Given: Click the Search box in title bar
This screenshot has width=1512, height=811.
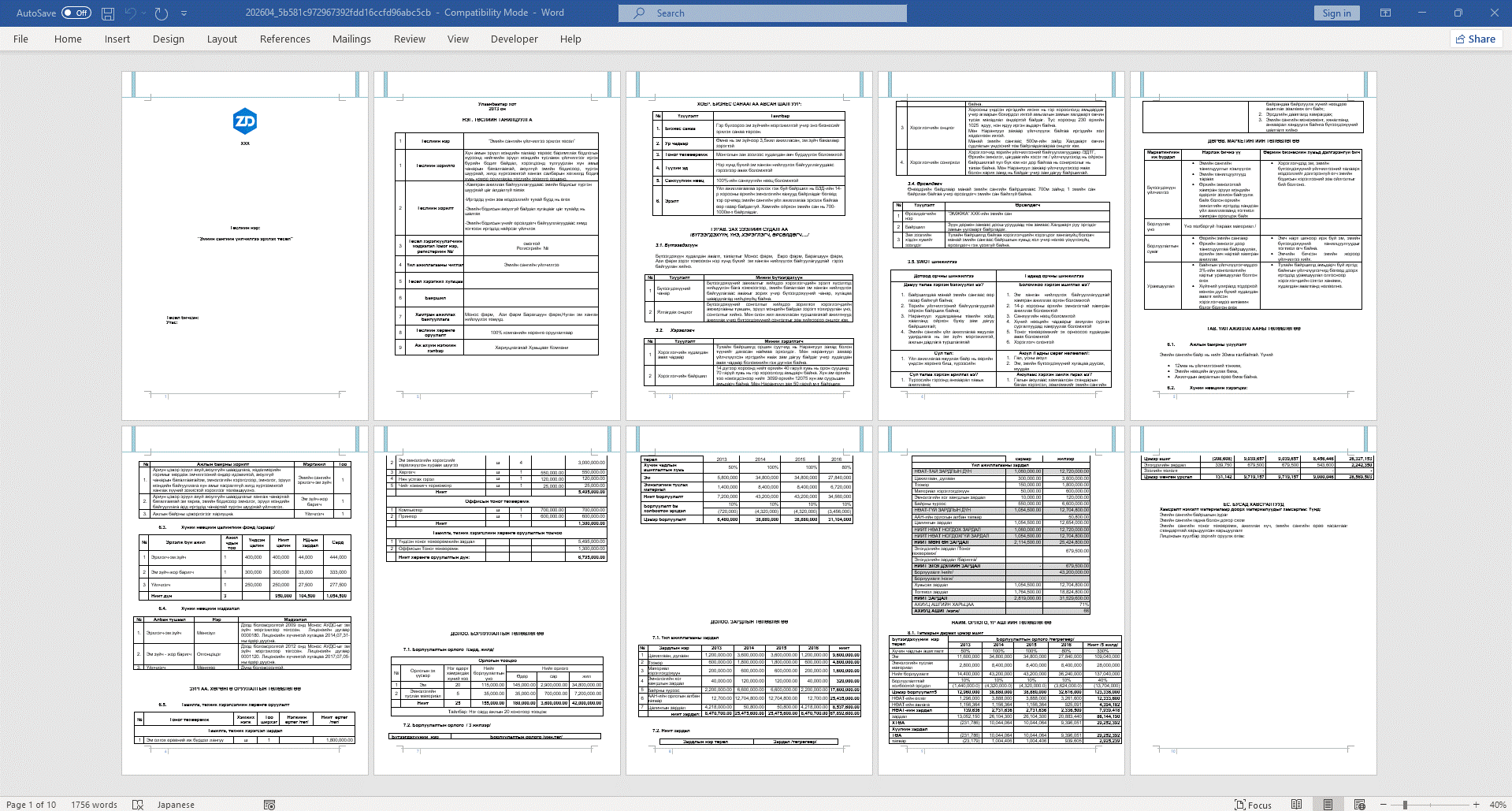Looking at the screenshot, I should pos(762,13).
